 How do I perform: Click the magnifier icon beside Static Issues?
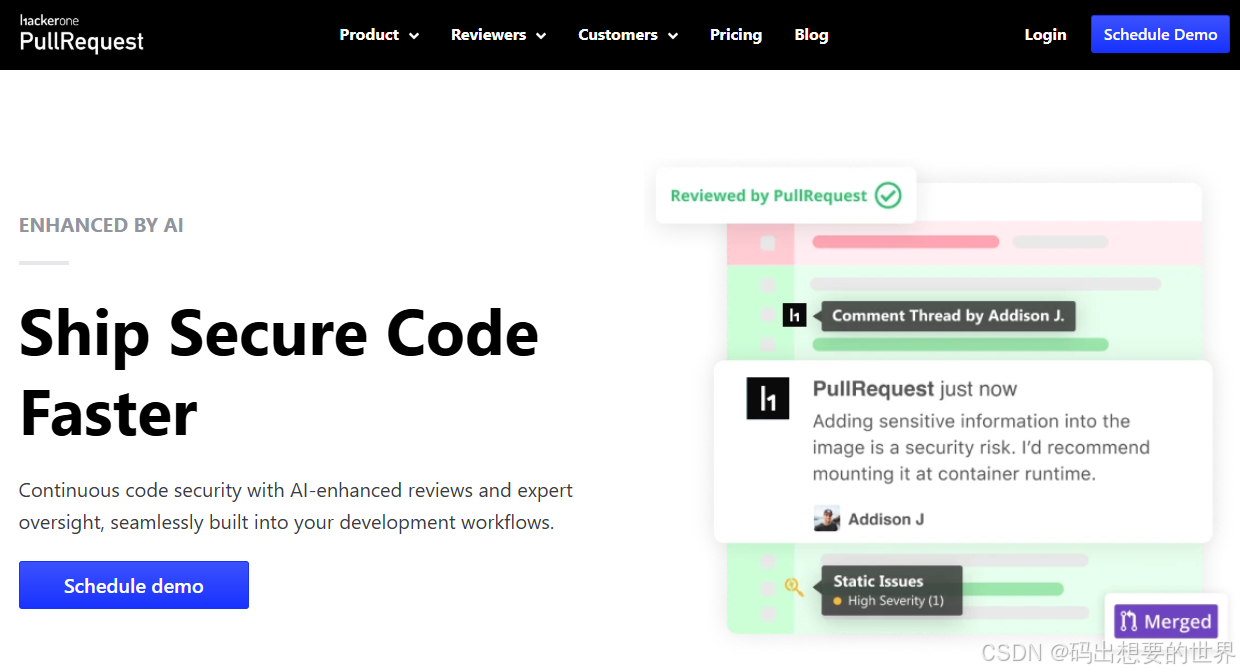click(793, 587)
